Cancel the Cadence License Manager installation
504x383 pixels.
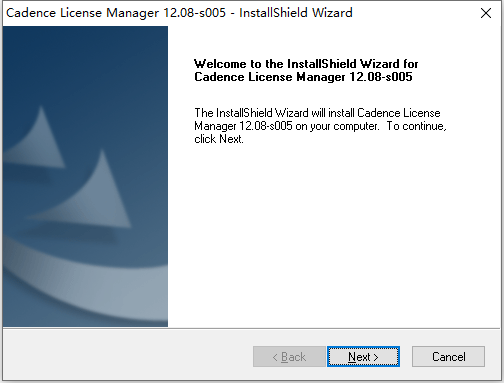tap(448, 357)
